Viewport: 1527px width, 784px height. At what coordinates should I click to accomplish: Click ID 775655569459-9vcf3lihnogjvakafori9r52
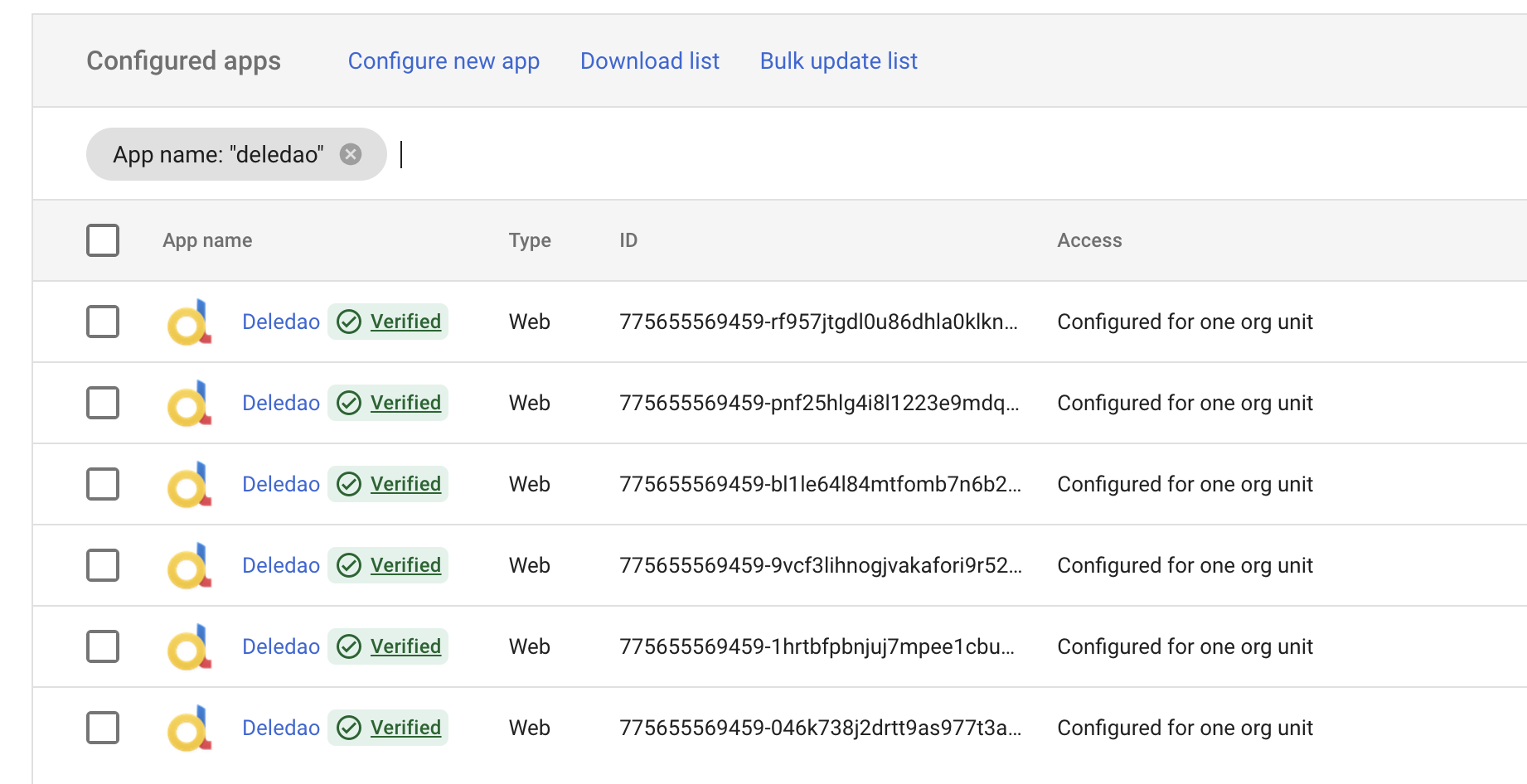[821, 565]
